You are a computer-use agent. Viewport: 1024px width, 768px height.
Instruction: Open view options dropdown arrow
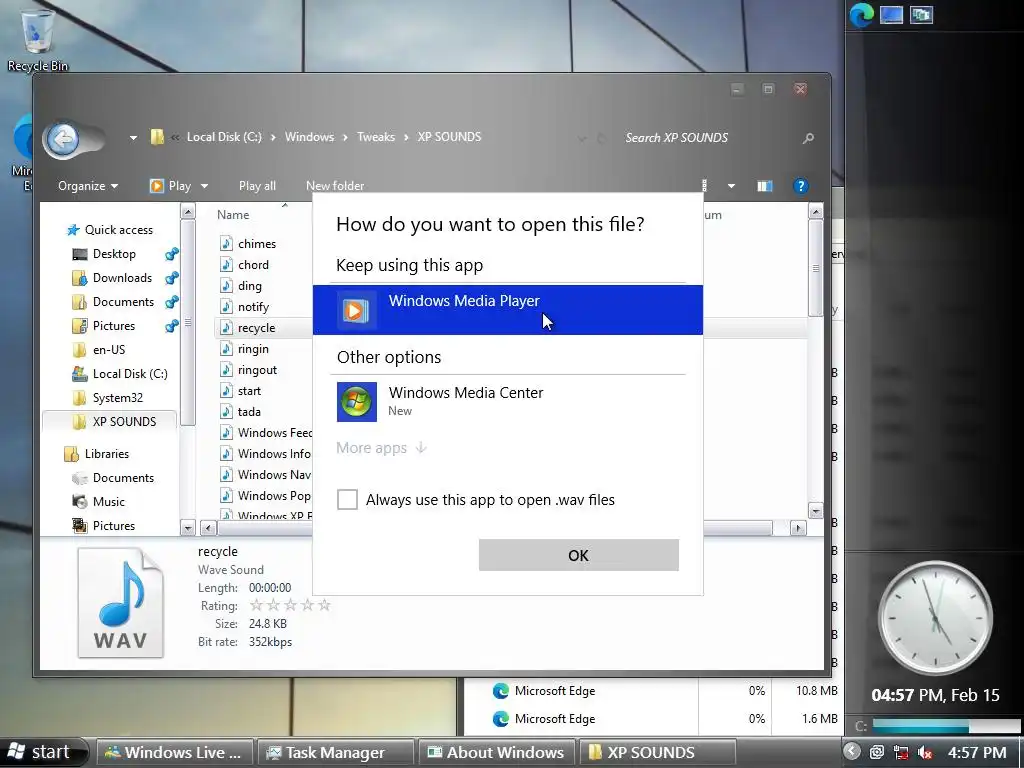click(731, 186)
